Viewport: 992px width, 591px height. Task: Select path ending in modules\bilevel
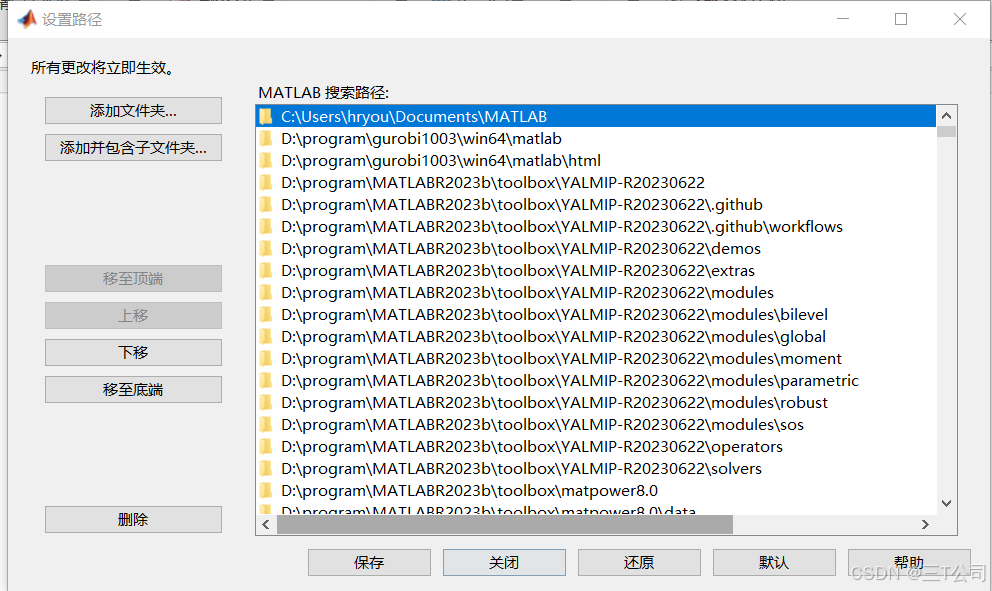click(x=596, y=314)
